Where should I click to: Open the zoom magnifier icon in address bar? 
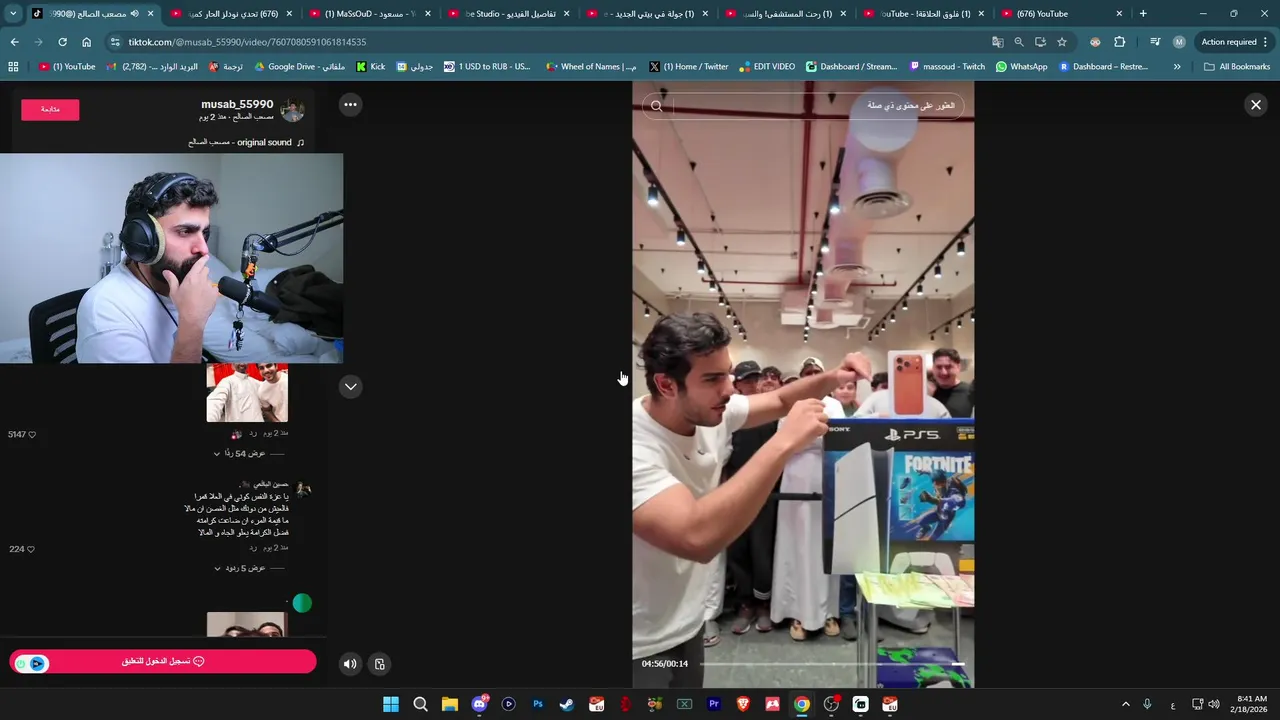pyautogui.click(x=1019, y=42)
